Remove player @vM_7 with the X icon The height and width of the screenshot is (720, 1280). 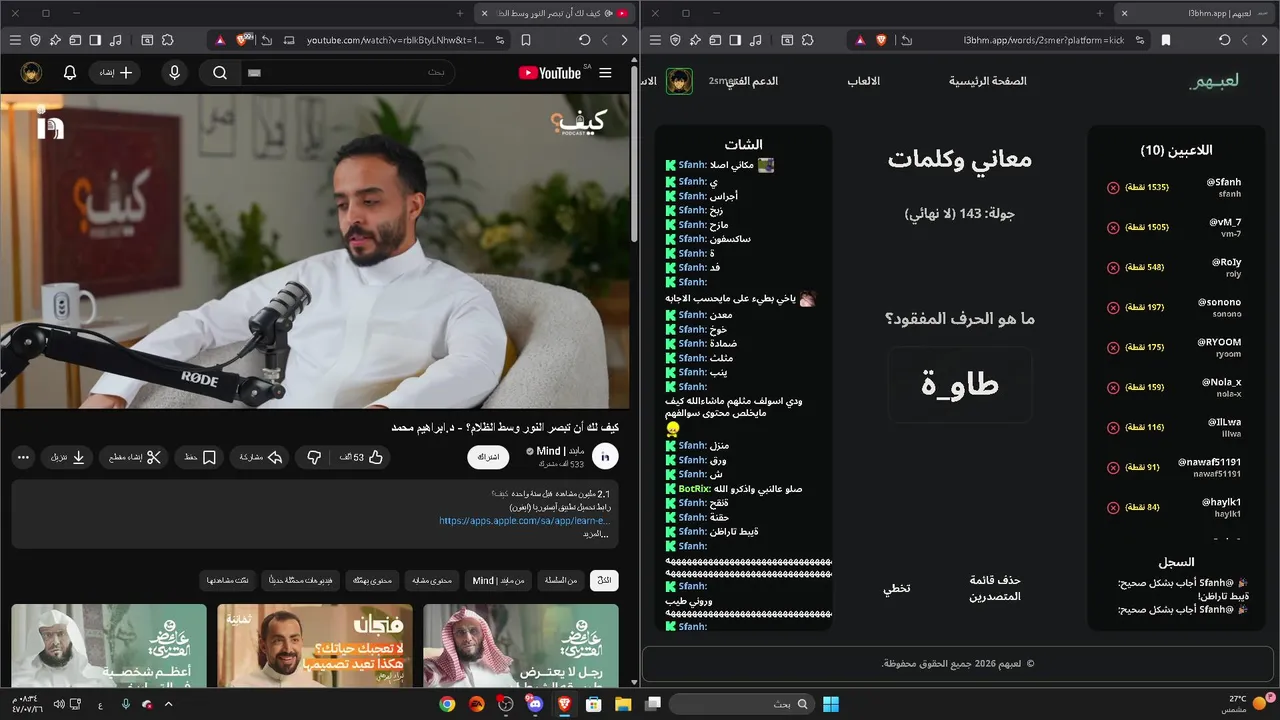tap(1113, 228)
